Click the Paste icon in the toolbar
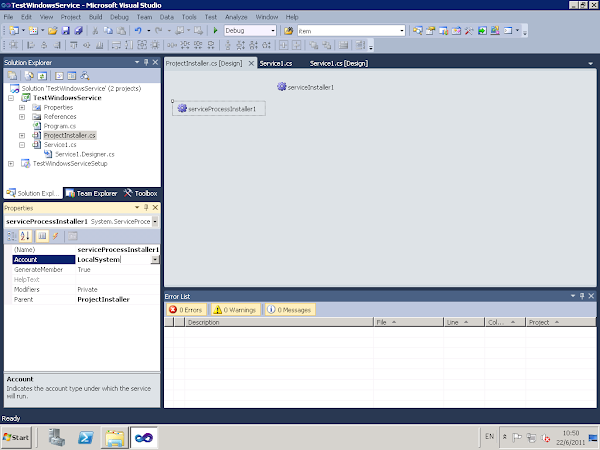 [x=121, y=31]
